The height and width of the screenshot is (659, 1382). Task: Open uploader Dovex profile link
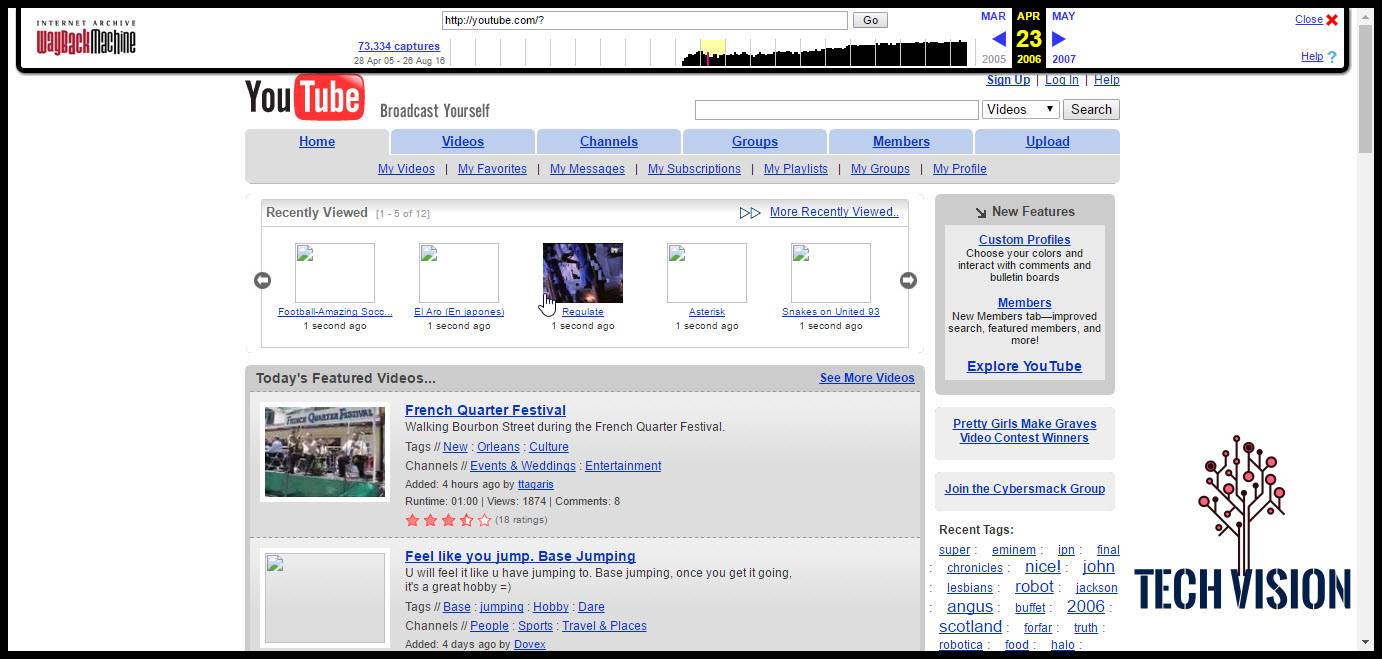click(530, 644)
